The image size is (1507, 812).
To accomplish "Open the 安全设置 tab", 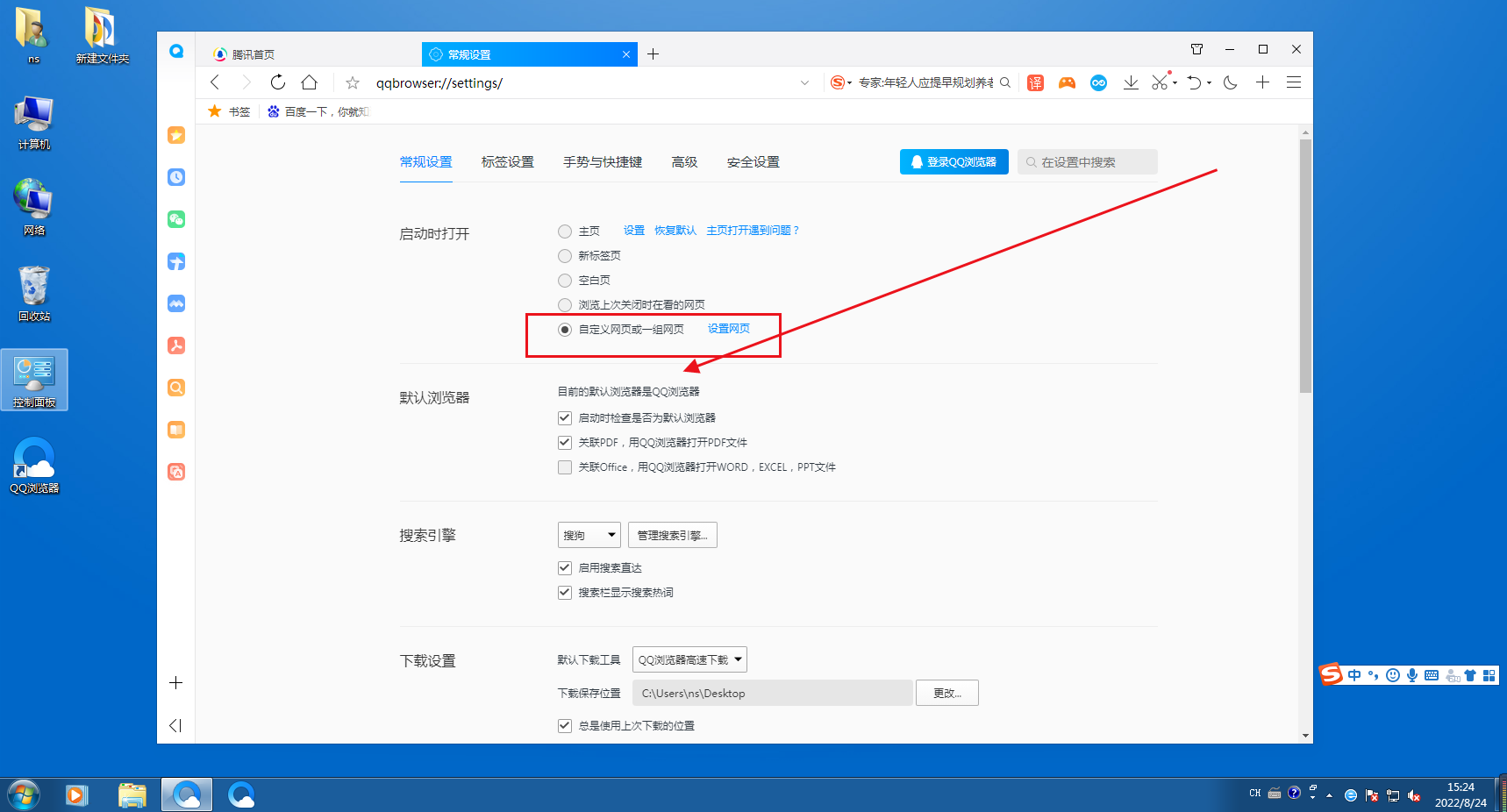I will click(753, 162).
